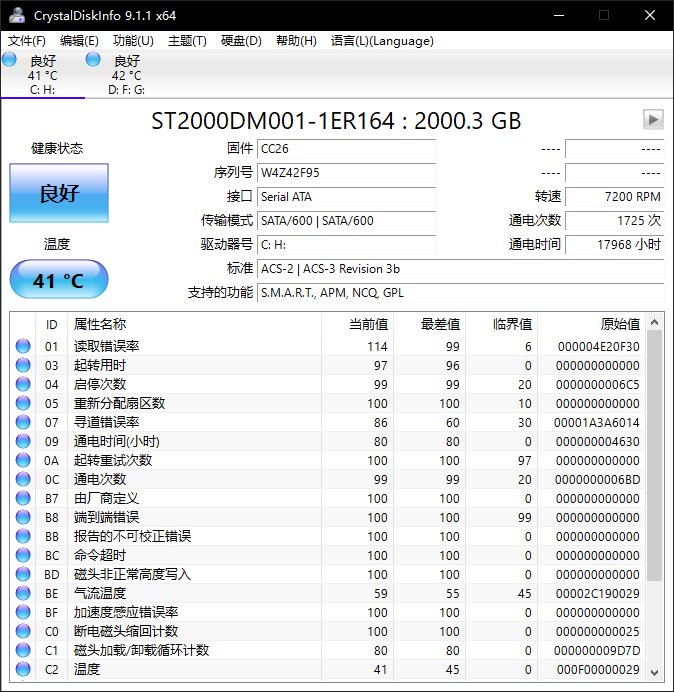Viewport: 674px width, 692px height.
Task: Click the status dot for attribute 05 重新分配扇区数
Action: (x=23, y=403)
